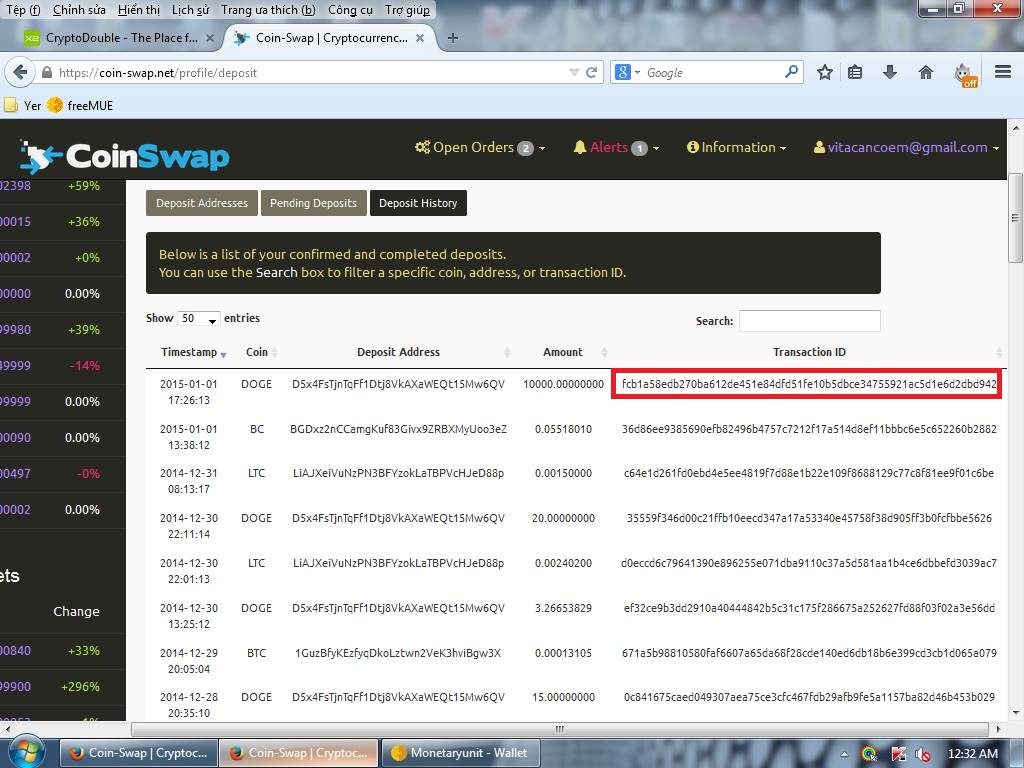The height and width of the screenshot is (768, 1024).
Task: Go back using browser back arrow
Action: coord(20,72)
